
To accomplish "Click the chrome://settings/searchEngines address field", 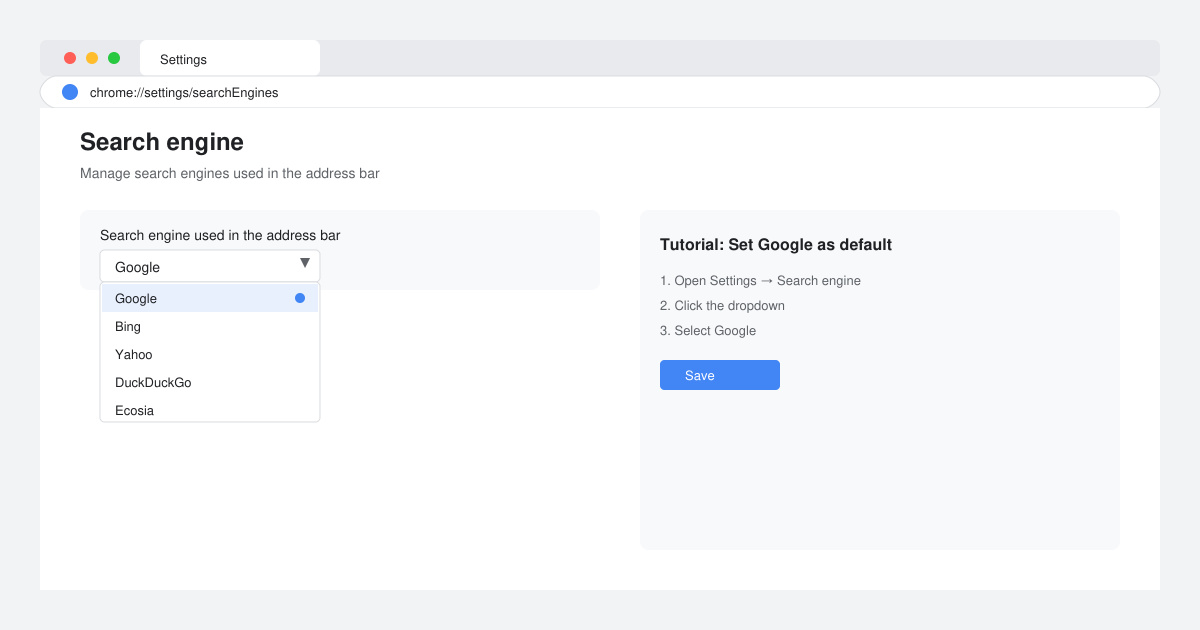I will pos(600,92).
